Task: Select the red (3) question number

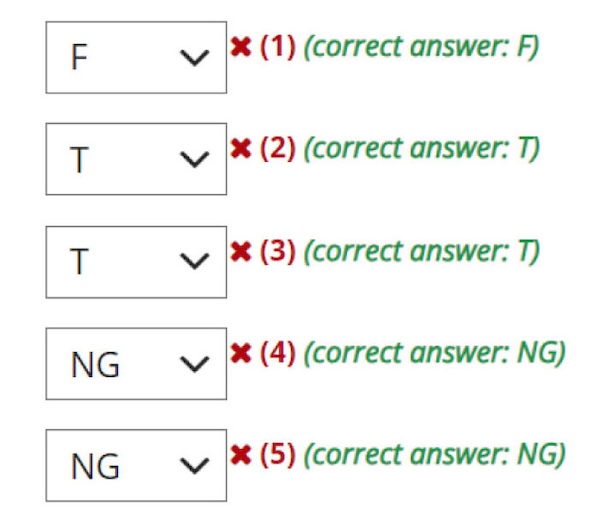Action: (x=278, y=251)
